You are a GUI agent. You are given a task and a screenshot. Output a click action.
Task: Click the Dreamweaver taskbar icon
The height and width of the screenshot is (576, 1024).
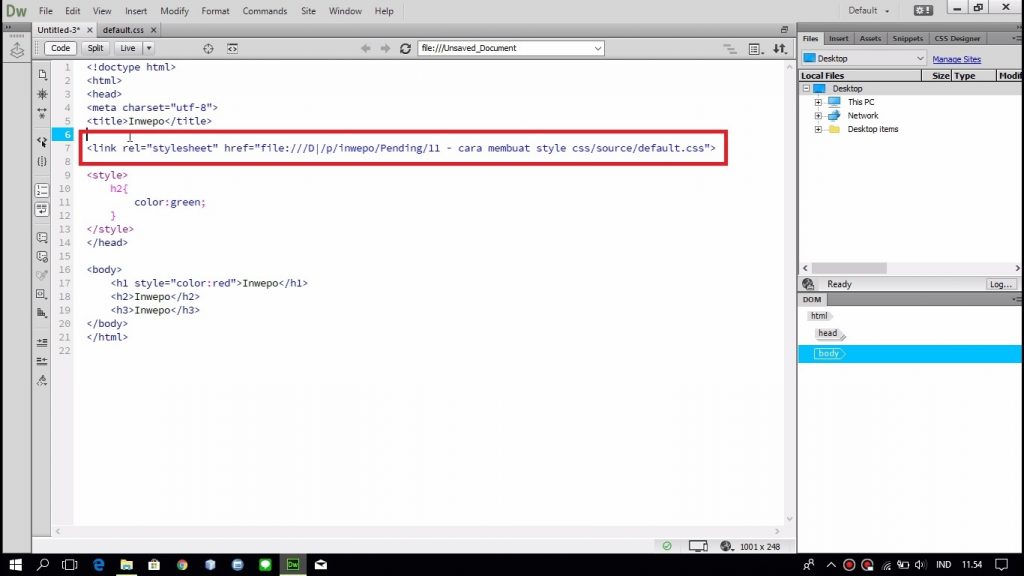point(293,564)
